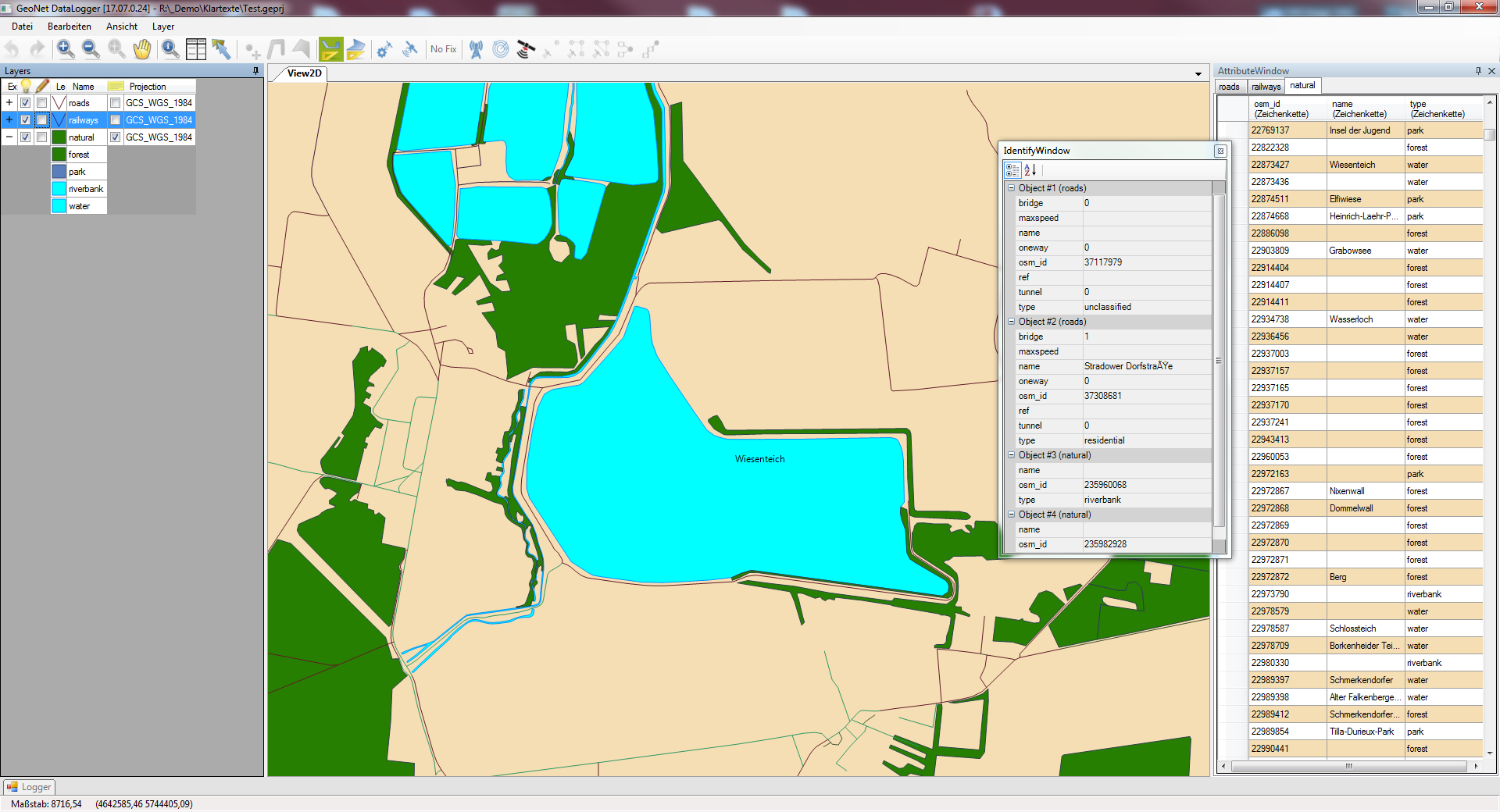Activate the Pan hand tool
1500x812 pixels.
click(x=141, y=49)
